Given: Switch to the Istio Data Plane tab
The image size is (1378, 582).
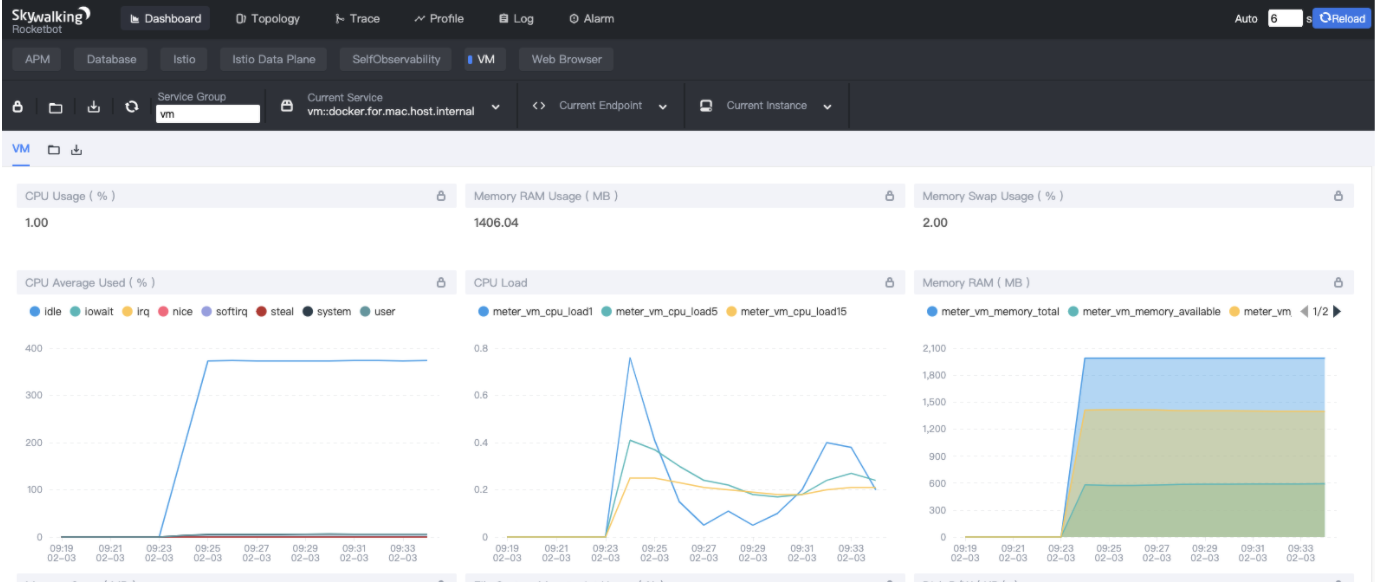Looking at the screenshot, I should 273,60.
